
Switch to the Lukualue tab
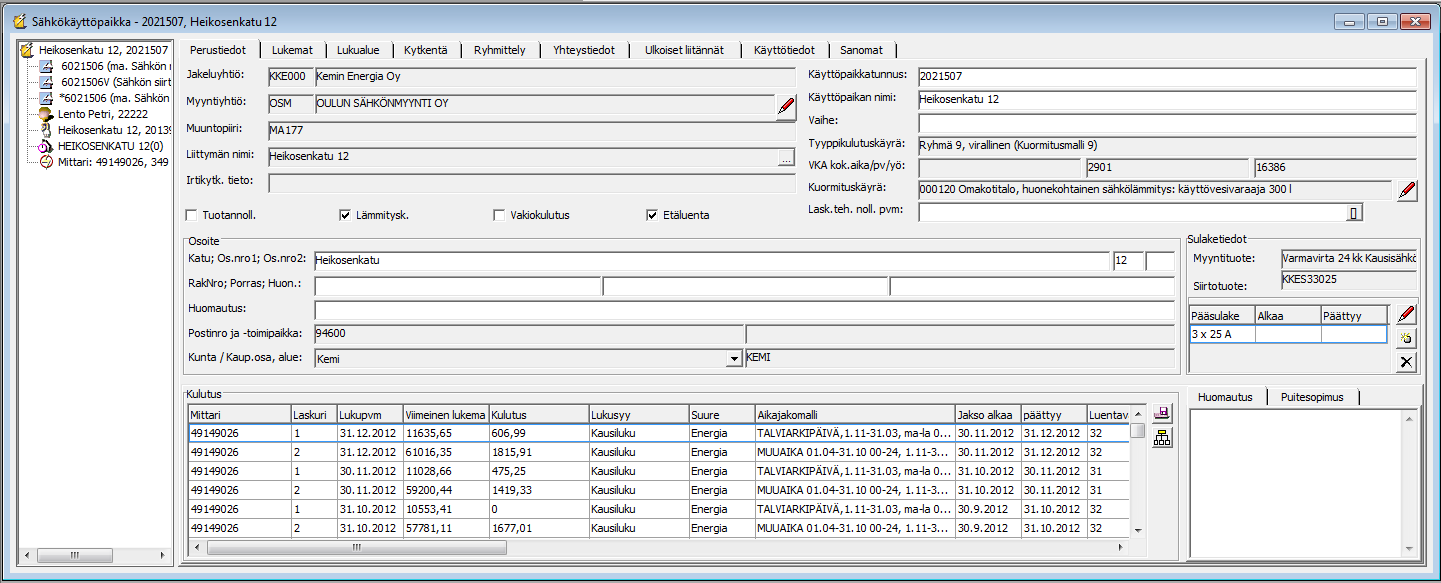click(x=358, y=50)
